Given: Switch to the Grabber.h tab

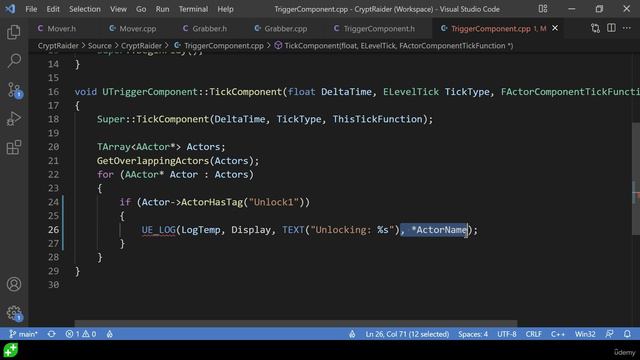Looking at the screenshot, I should click(x=205, y=28).
